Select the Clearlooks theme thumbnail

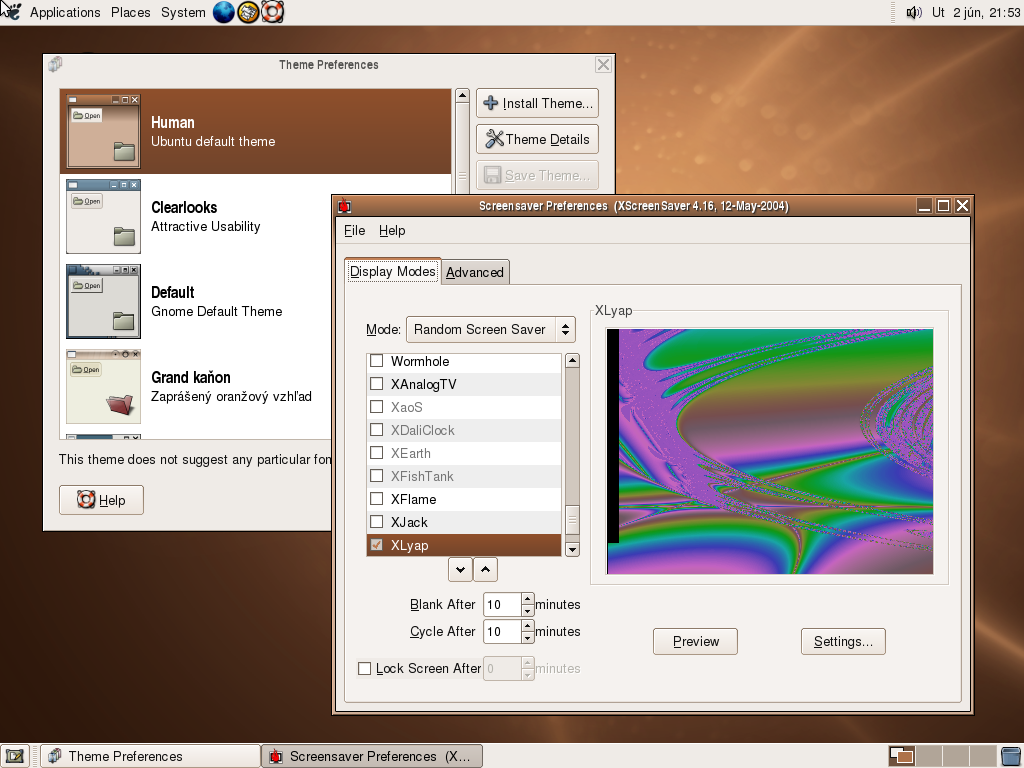pyautogui.click(x=103, y=216)
